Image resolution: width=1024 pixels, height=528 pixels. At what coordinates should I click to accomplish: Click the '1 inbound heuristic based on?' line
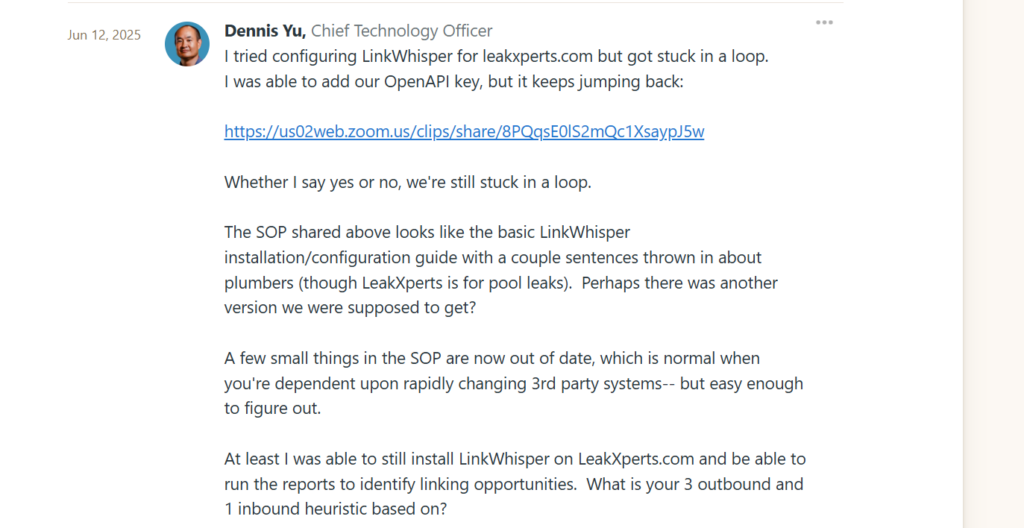(334, 509)
